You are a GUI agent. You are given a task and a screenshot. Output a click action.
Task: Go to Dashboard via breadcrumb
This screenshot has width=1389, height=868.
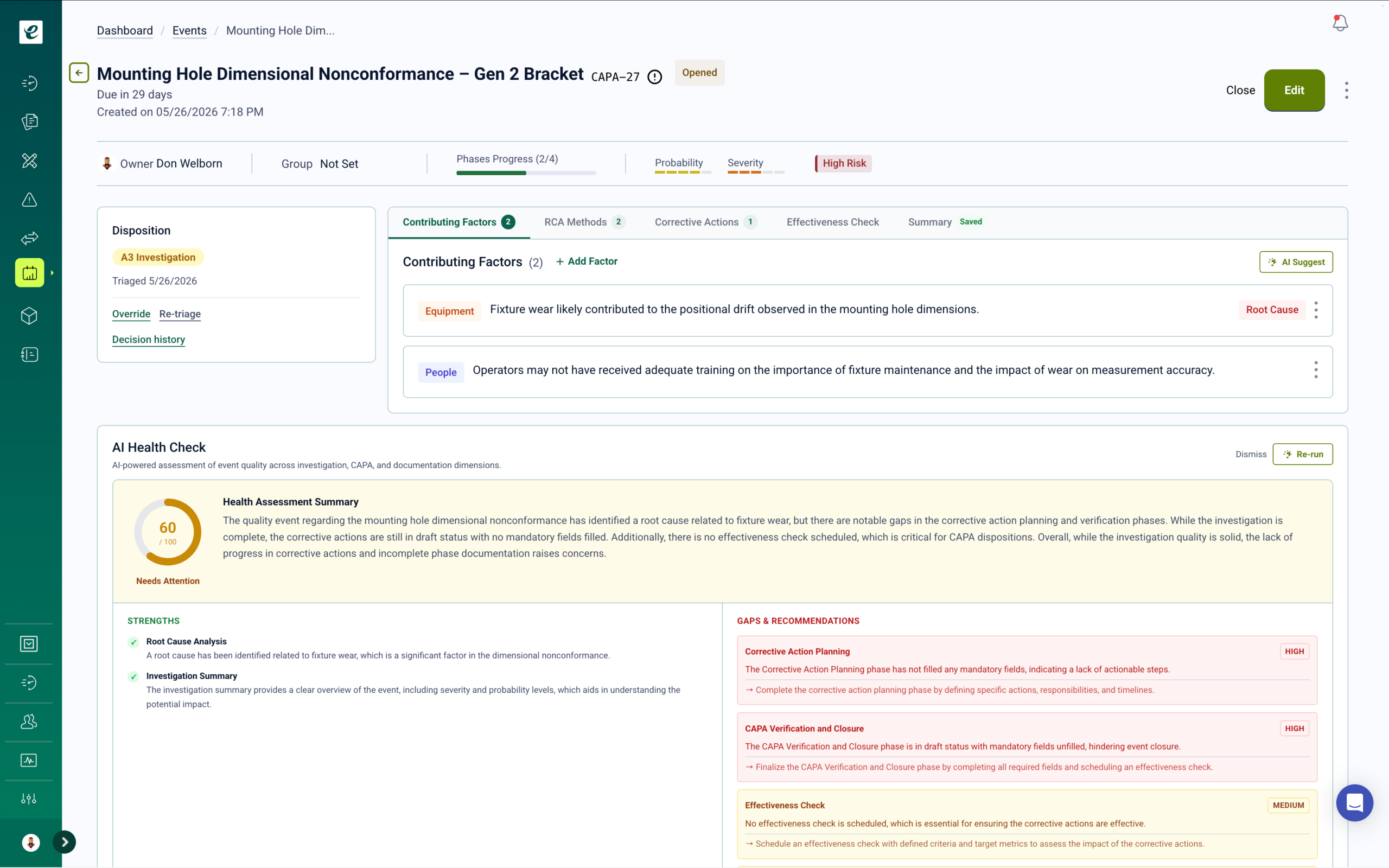125,30
